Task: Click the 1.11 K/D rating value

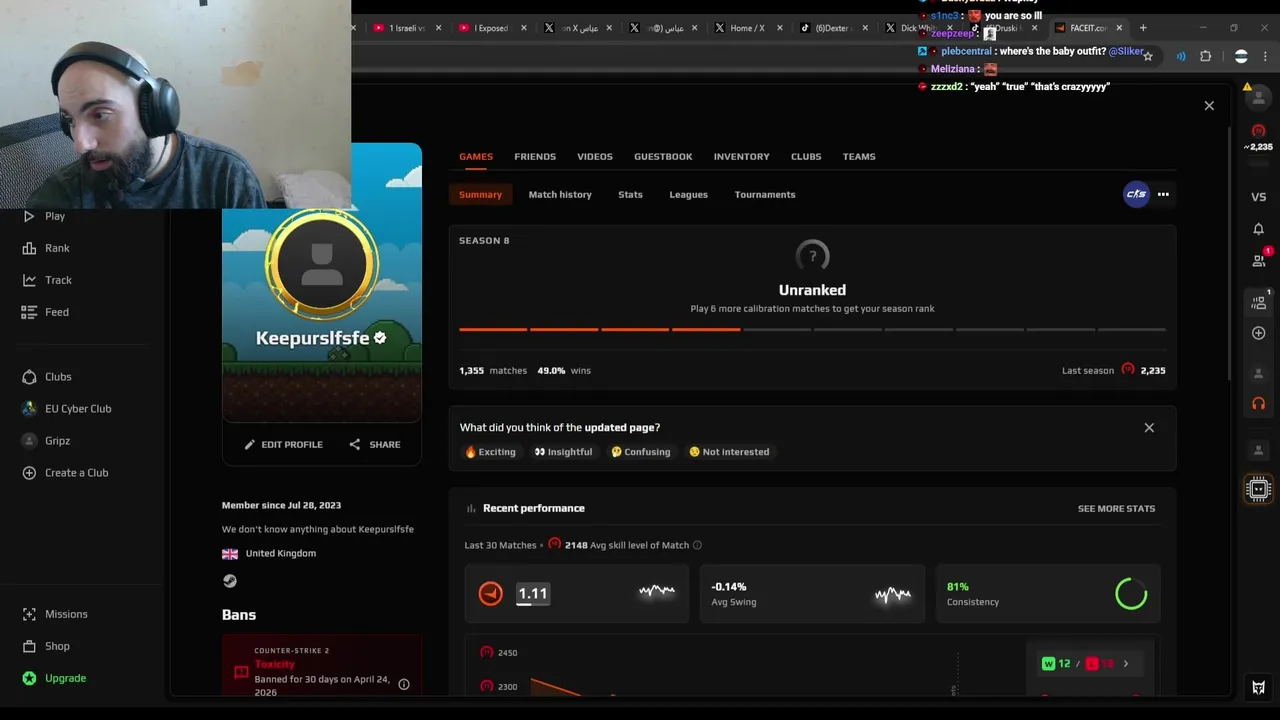Action: coord(533,594)
